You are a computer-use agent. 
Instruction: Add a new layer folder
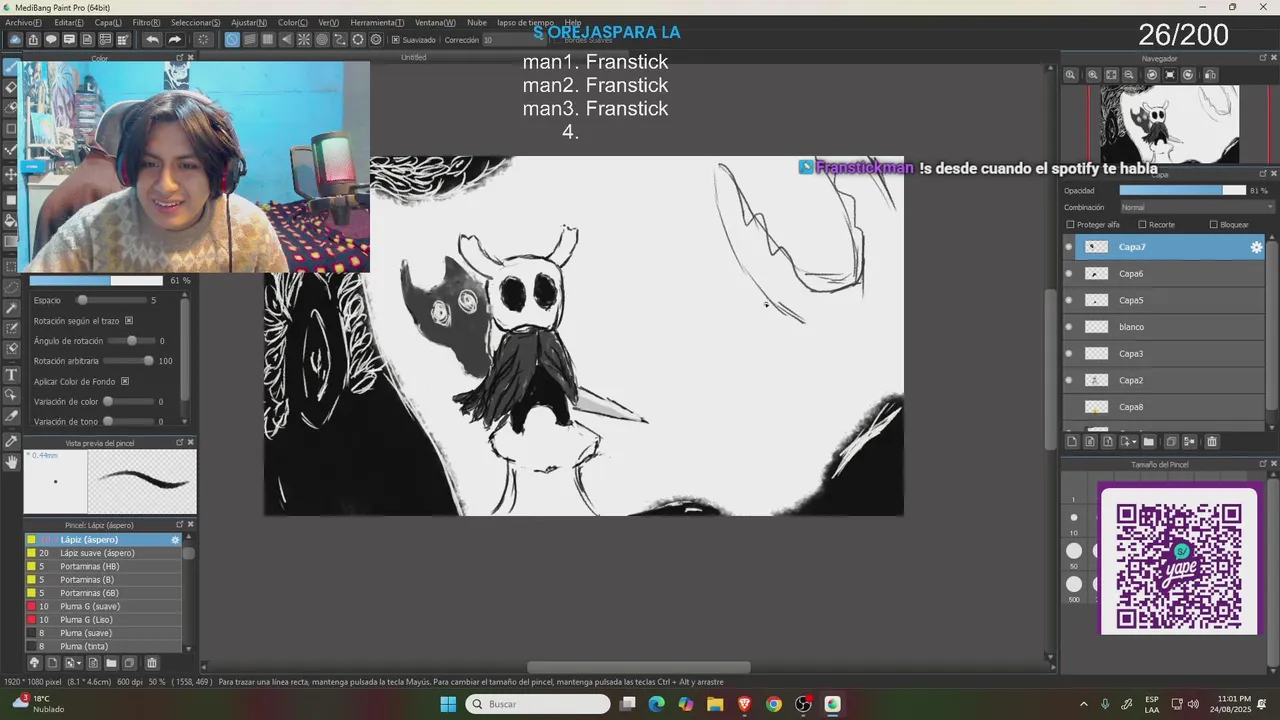(1149, 442)
